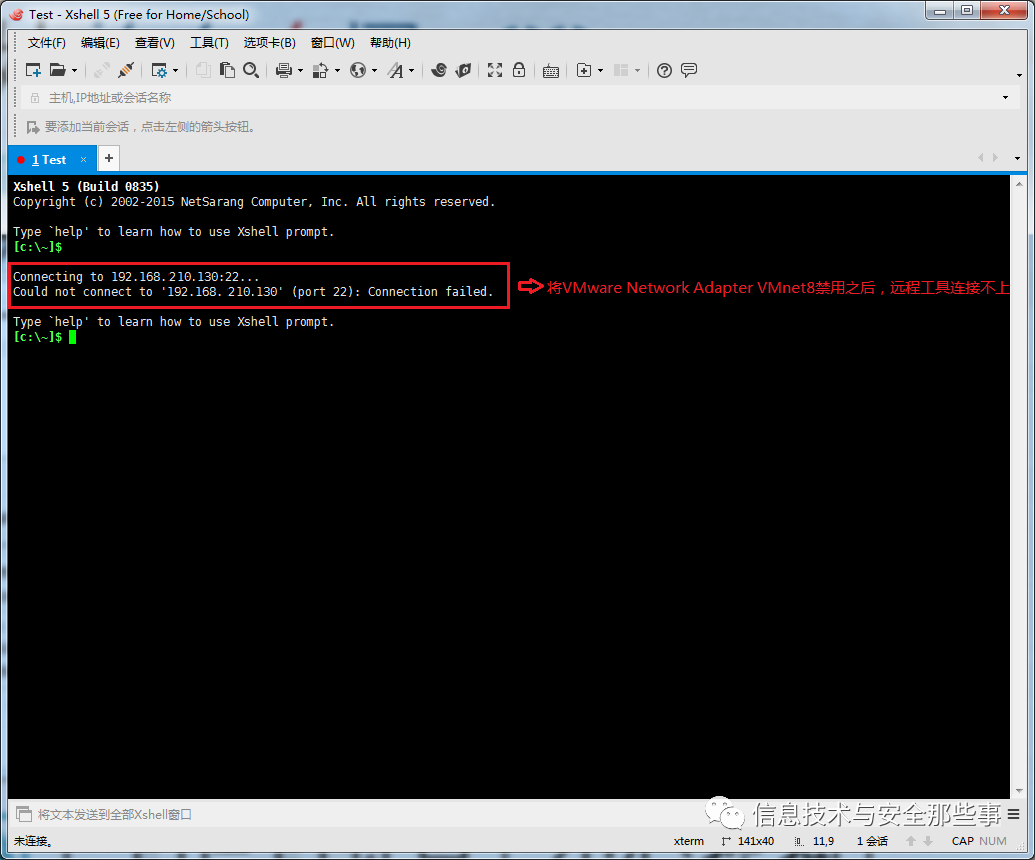The width and height of the screenshot is (1035, 860).
Task: Open the 工具(T) menu
Action: (209, 43)
